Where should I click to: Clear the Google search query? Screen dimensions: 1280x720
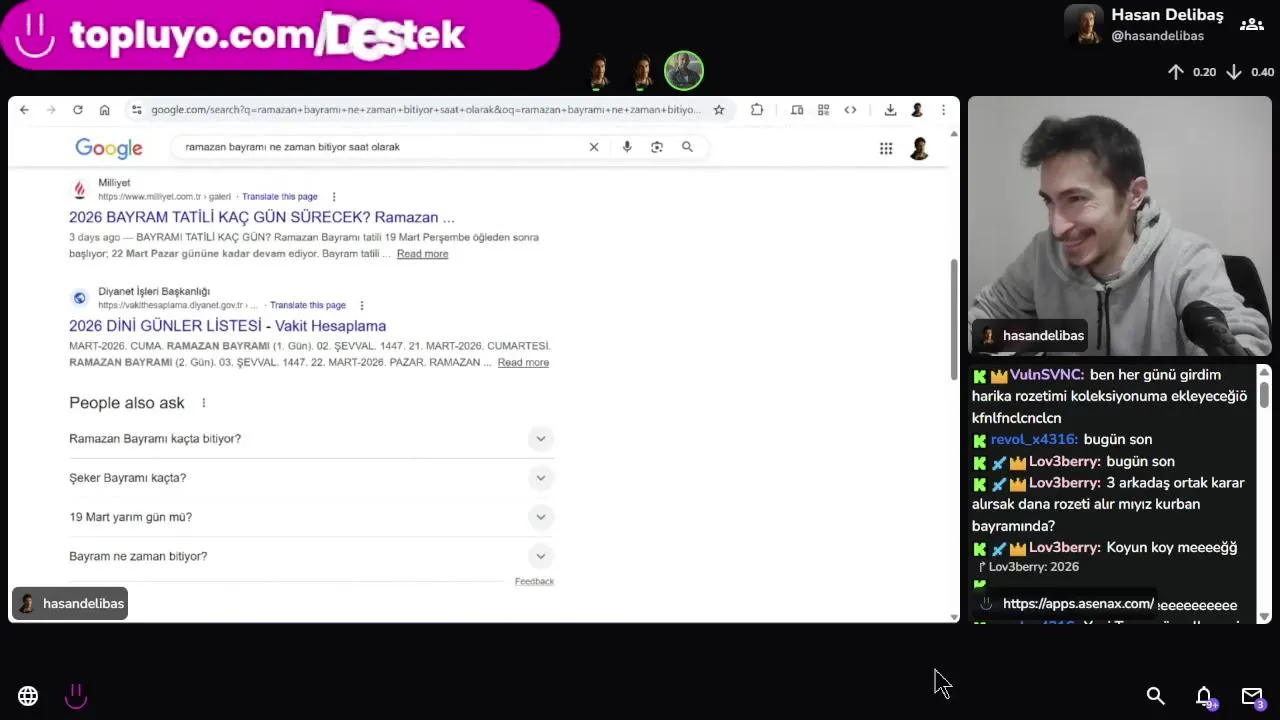pos(594,147)
